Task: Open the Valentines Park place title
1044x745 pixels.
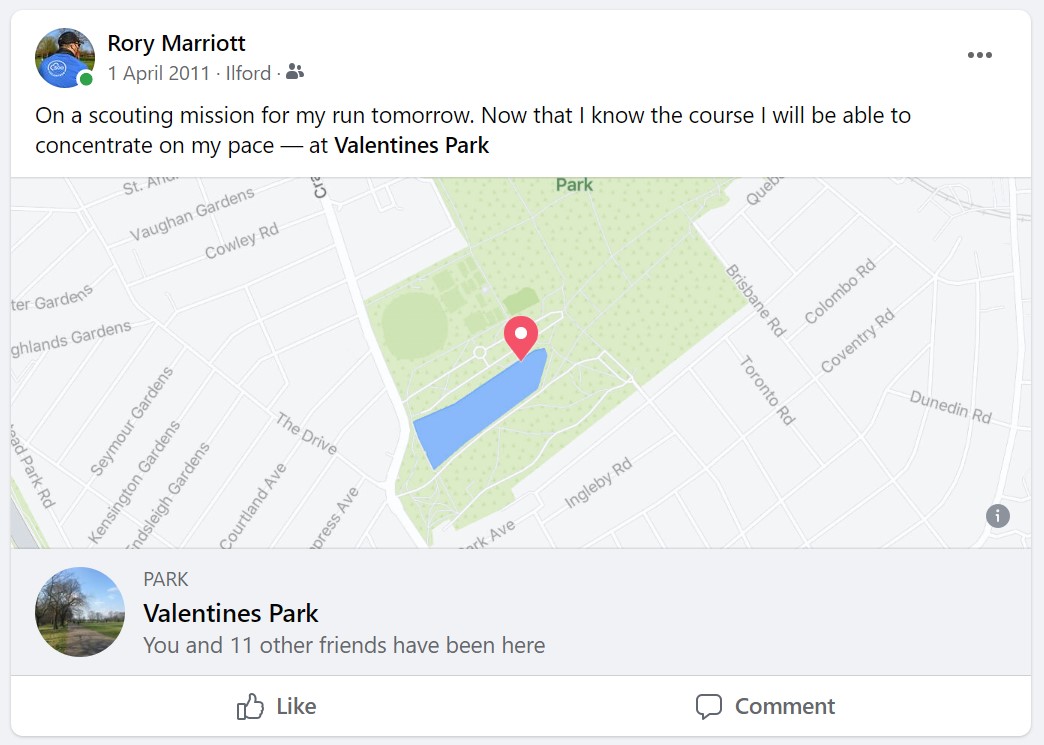Action: pyautogui.click(x=231, y=613)
